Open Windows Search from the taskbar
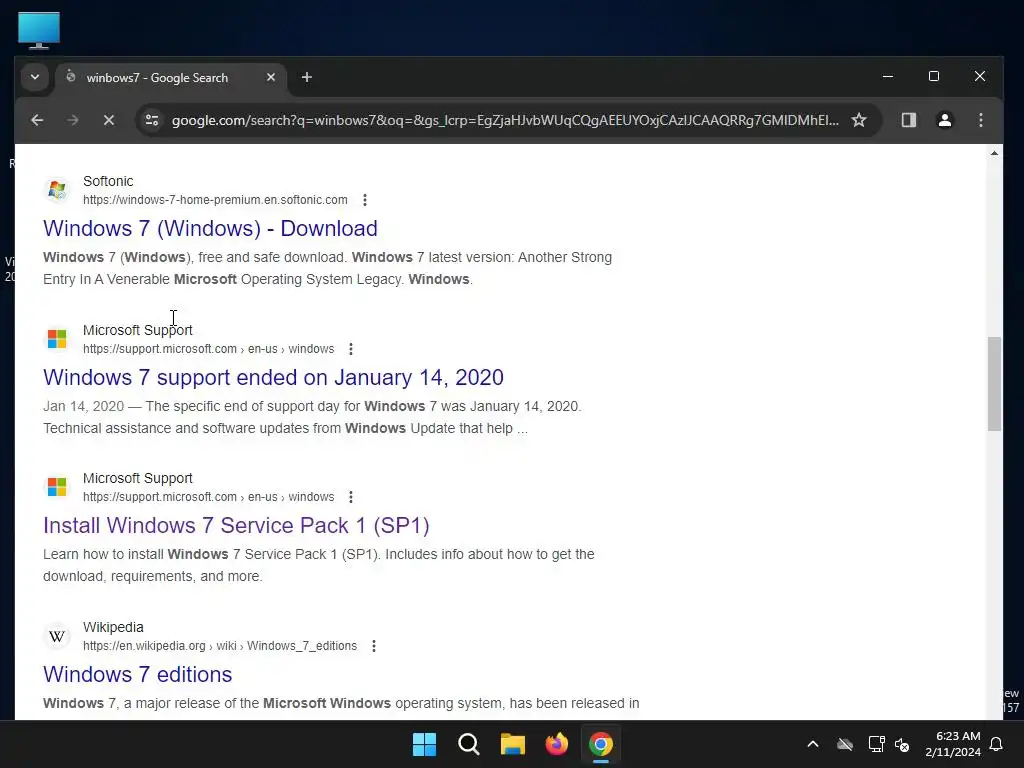Image resolution: width=1024 pixels, height=768 pixels. click(469, 744)
